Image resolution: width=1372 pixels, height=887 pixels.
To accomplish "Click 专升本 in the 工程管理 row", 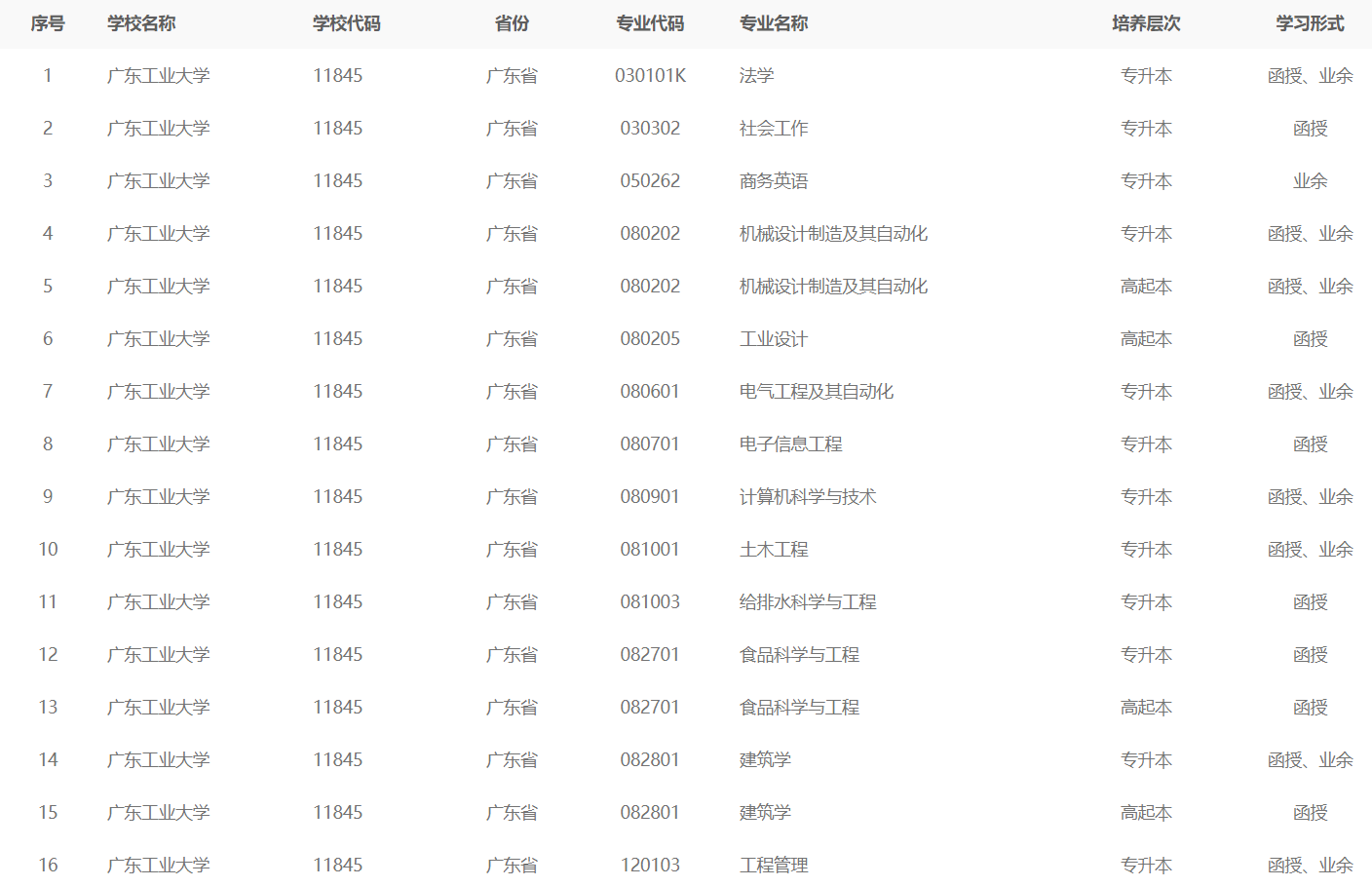I will (1146, 866).
